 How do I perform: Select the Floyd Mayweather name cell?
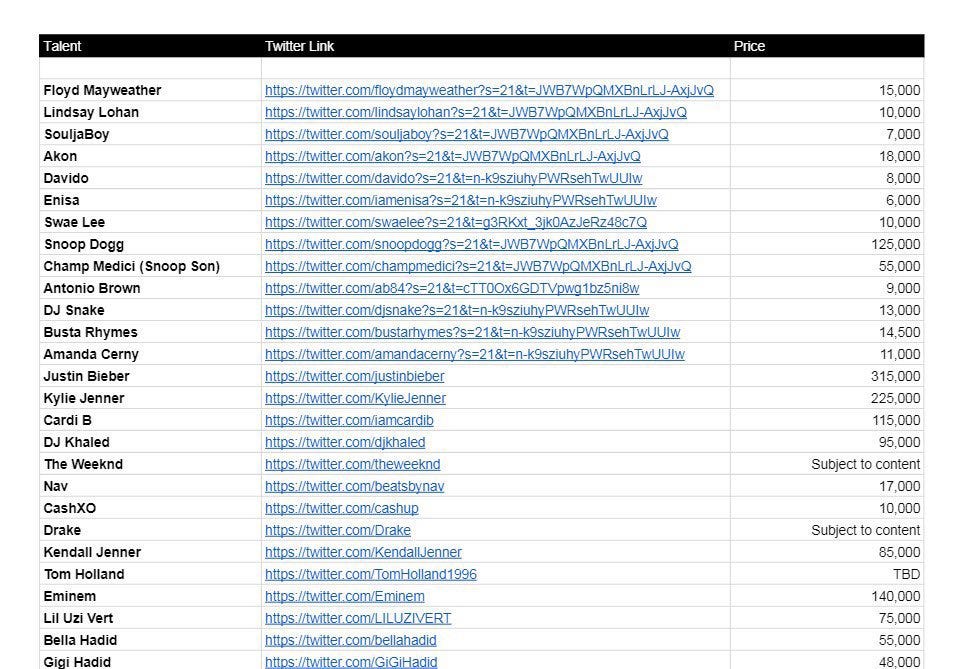coord(150,91)
